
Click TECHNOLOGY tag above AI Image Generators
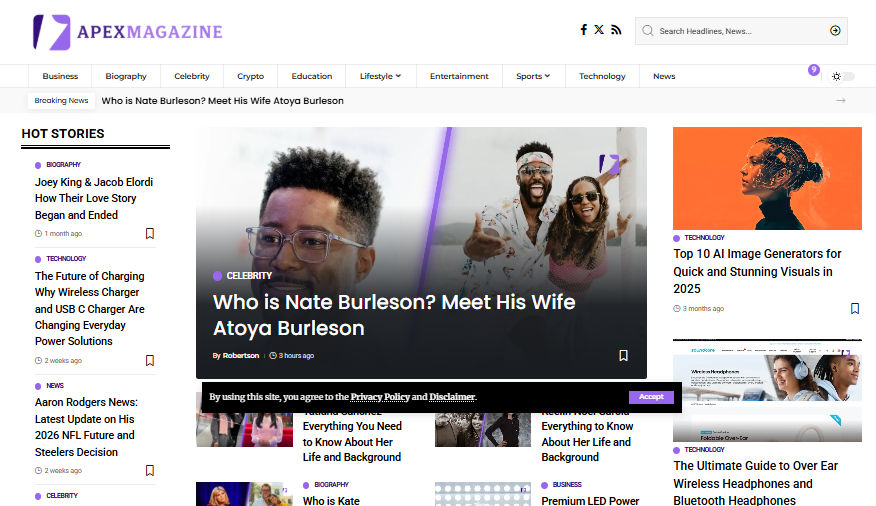pos(704,238)
